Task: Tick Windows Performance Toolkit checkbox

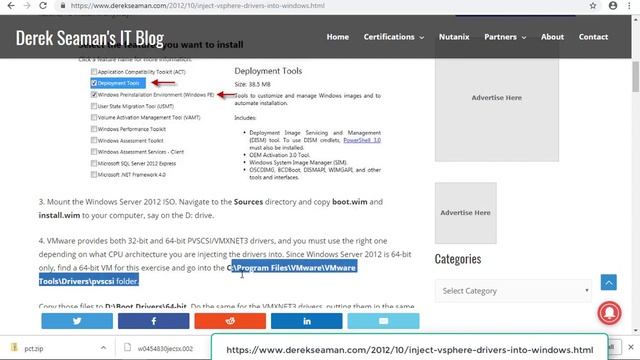Action: pyautogui.click(x=94, y=129)
